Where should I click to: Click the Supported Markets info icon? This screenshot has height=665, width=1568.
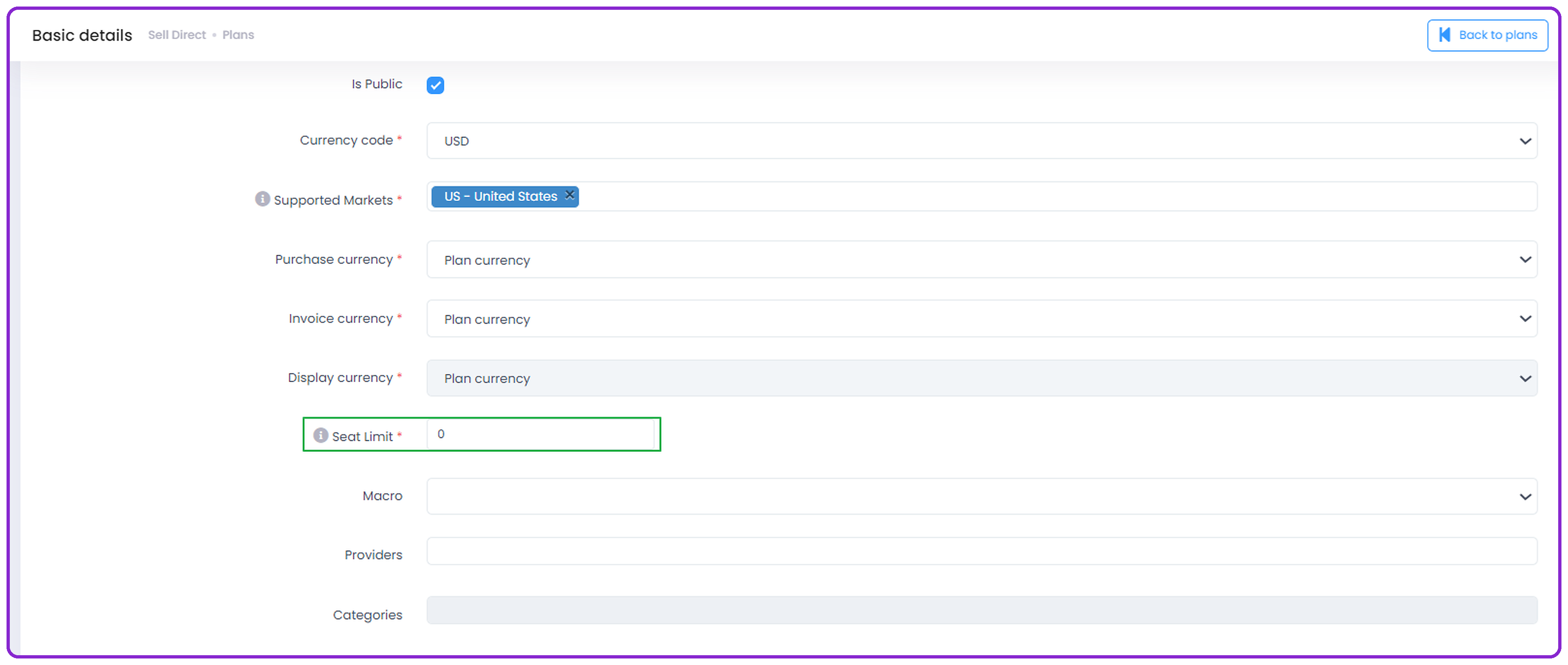[x=262, y=199]
